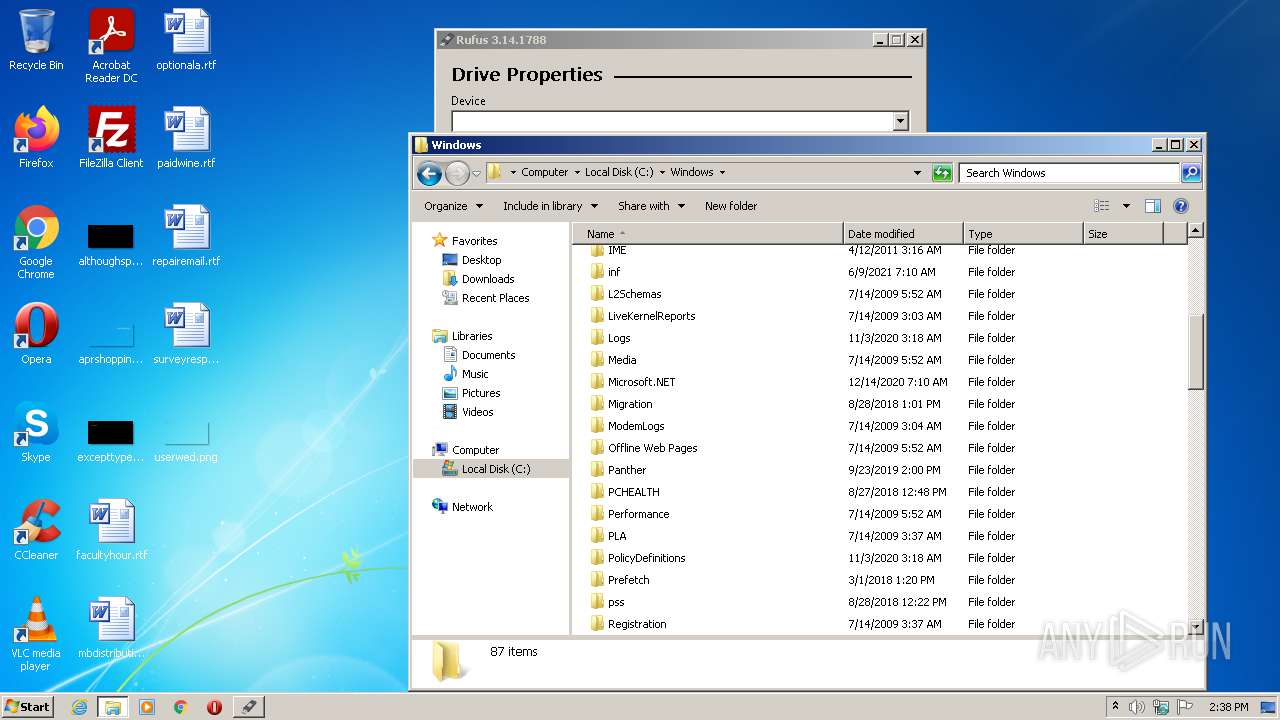
Task: Open the Share with dropdown
Action: pyautogui.click(x=651, y=206)
